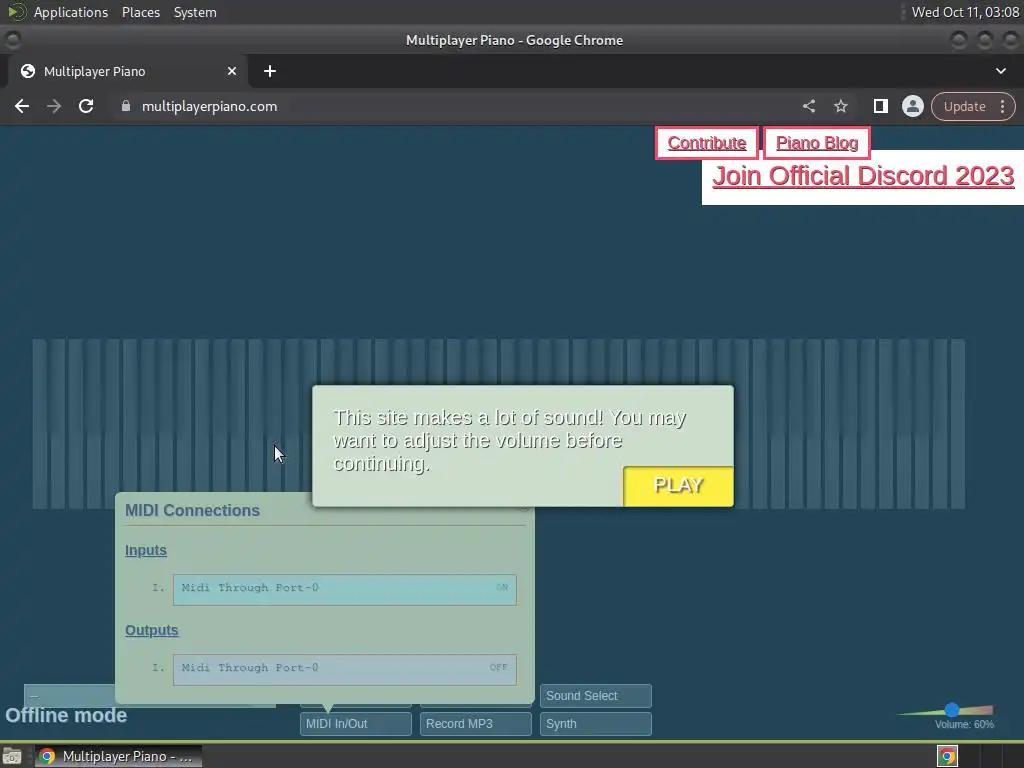Image resolution: width=1024 pixels, height=768 pixels.
Task: Select the Multiplayer Piano tab
Action: pos(128,71)
